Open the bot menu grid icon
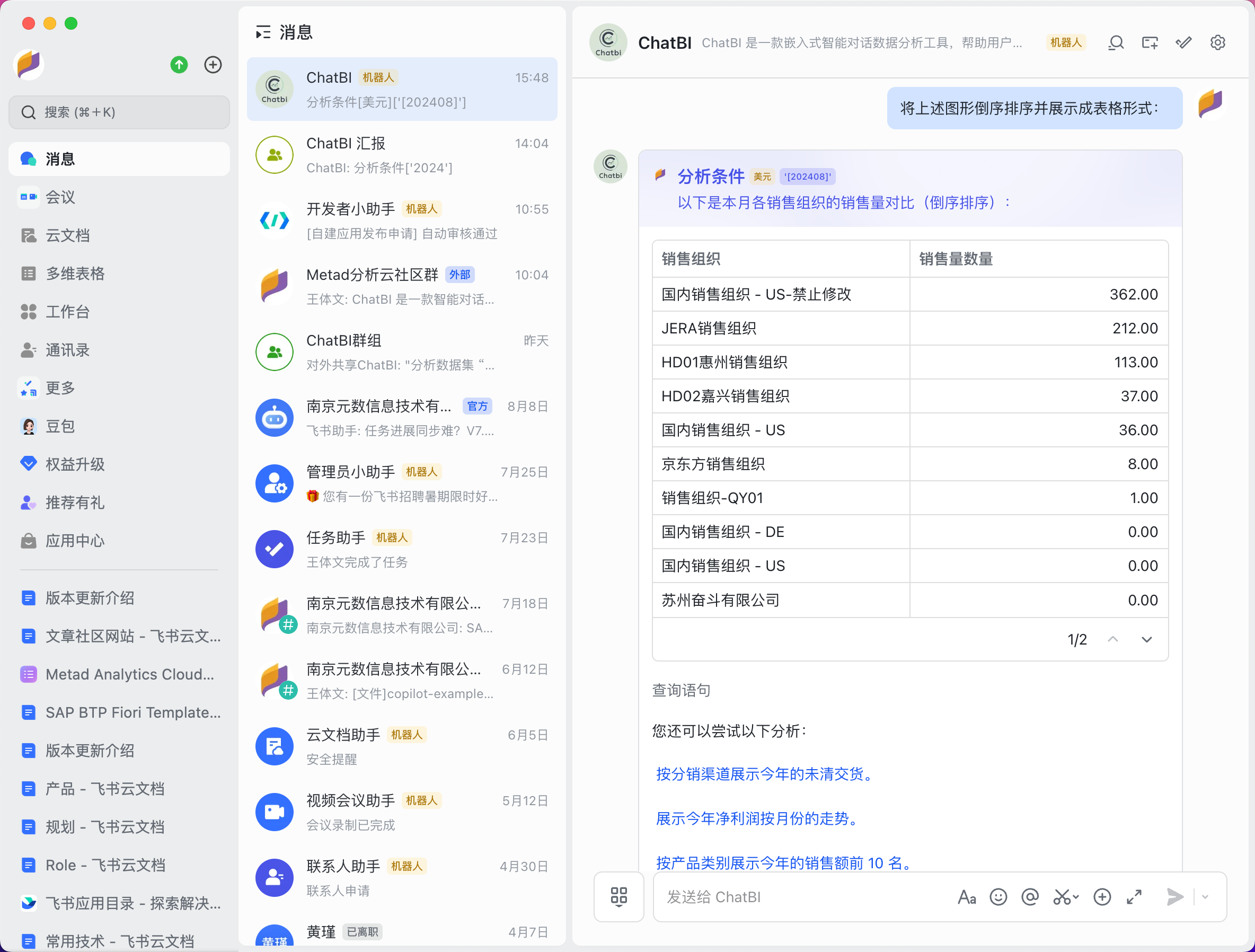The image size is (1255, 952). (618, 896)
